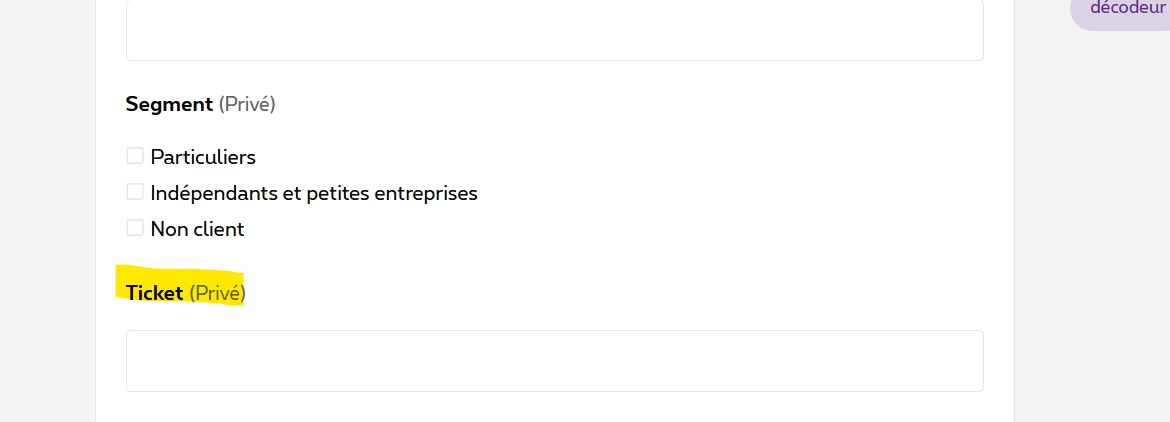Enable the Non client checkbox
The height and width of the screenshot is (422, 1170).
(135, 228)
